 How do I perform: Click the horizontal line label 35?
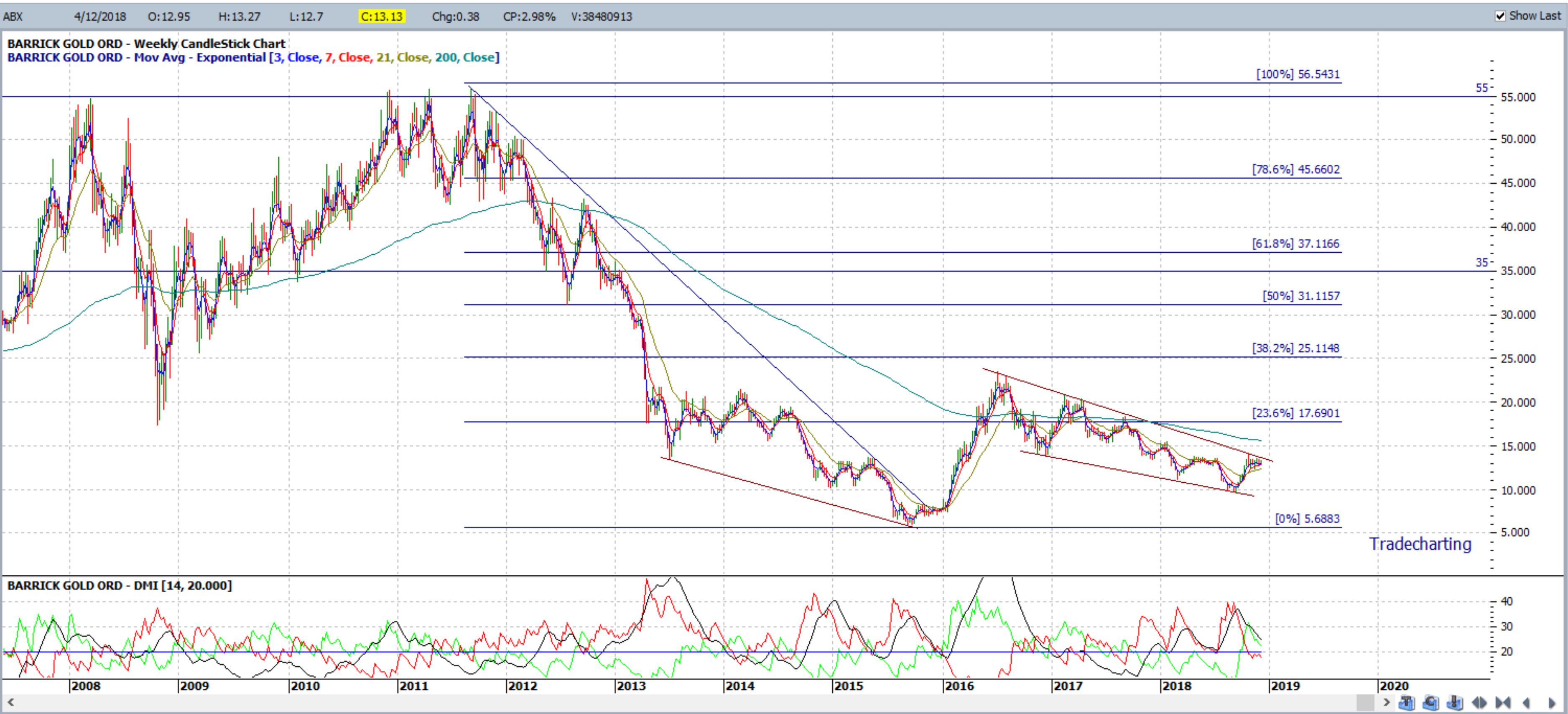pos(1481,263)
